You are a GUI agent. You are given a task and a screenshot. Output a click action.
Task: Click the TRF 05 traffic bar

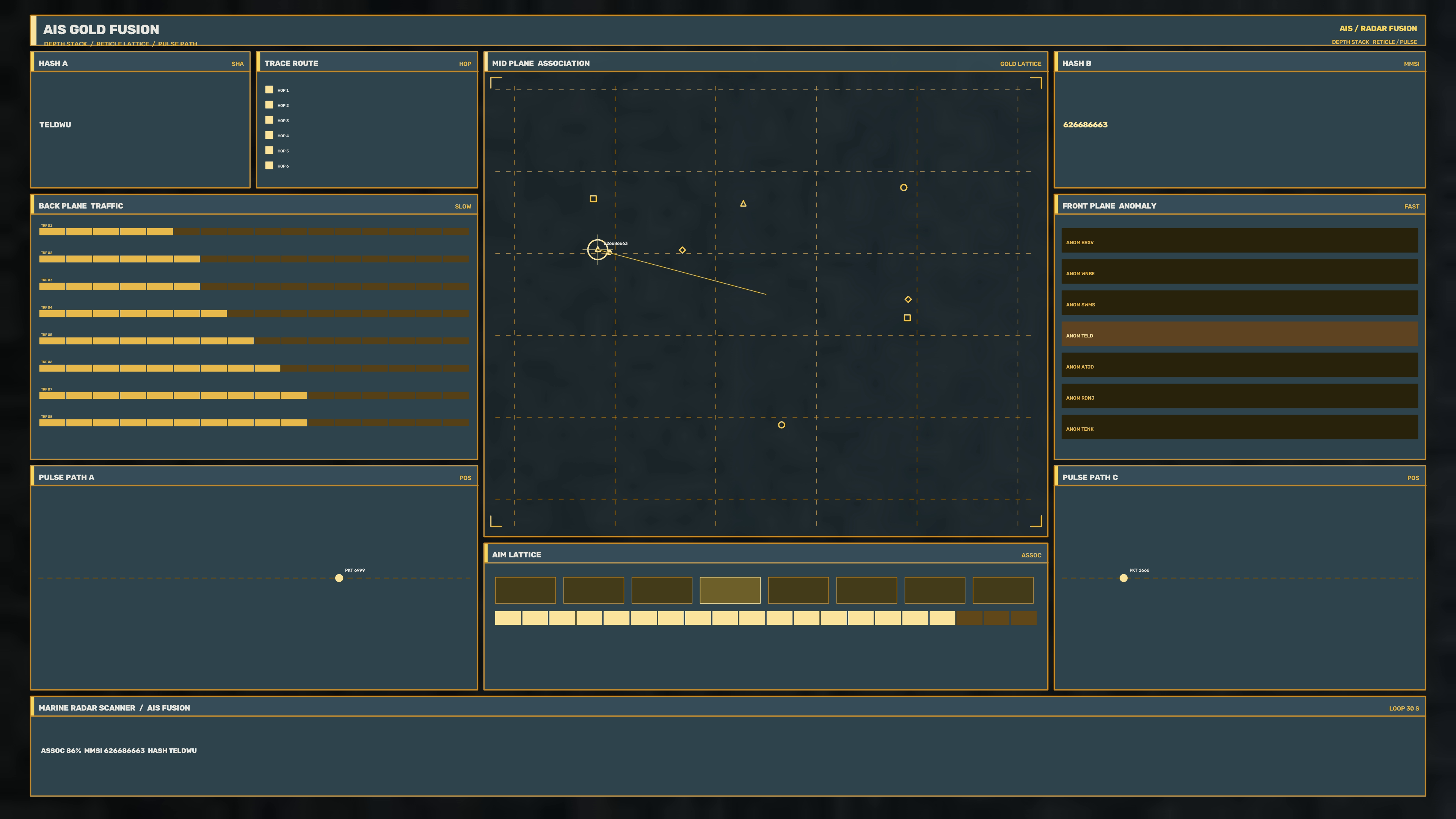click(254, 341)
